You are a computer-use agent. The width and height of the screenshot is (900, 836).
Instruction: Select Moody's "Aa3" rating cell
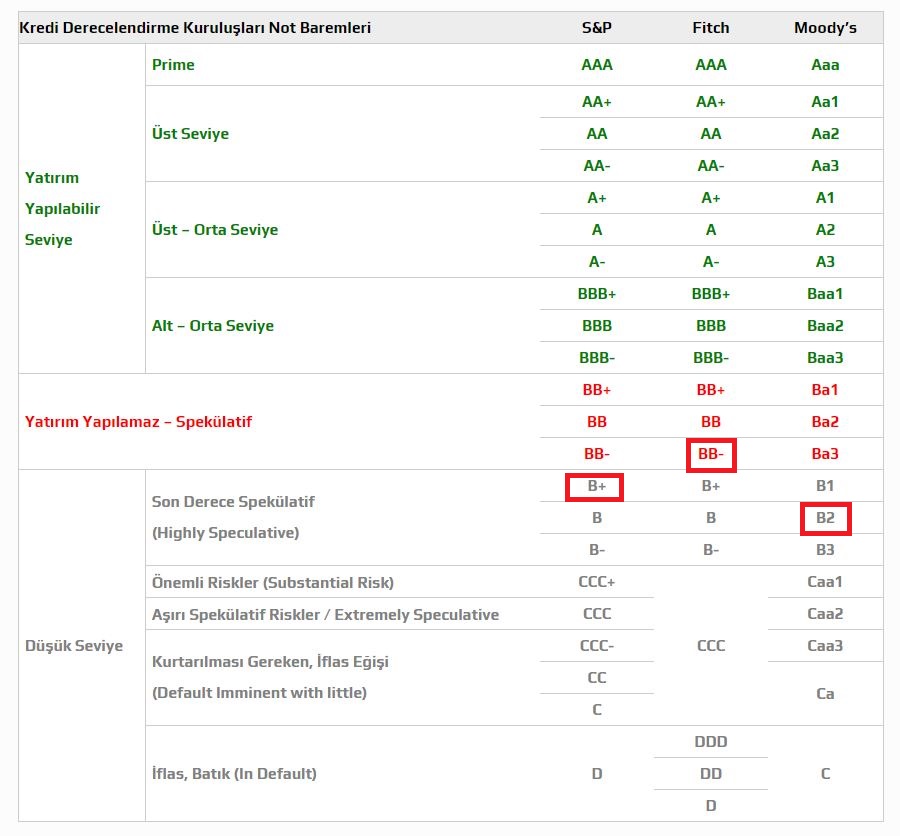(x=825, y=166)
